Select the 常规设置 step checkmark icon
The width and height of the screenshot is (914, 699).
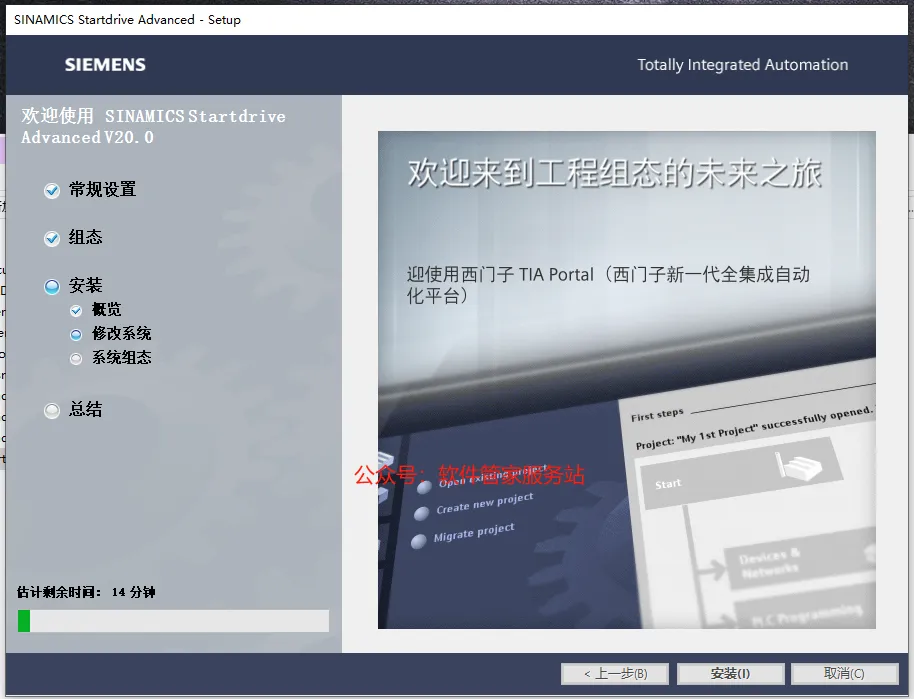click(52, 191)
